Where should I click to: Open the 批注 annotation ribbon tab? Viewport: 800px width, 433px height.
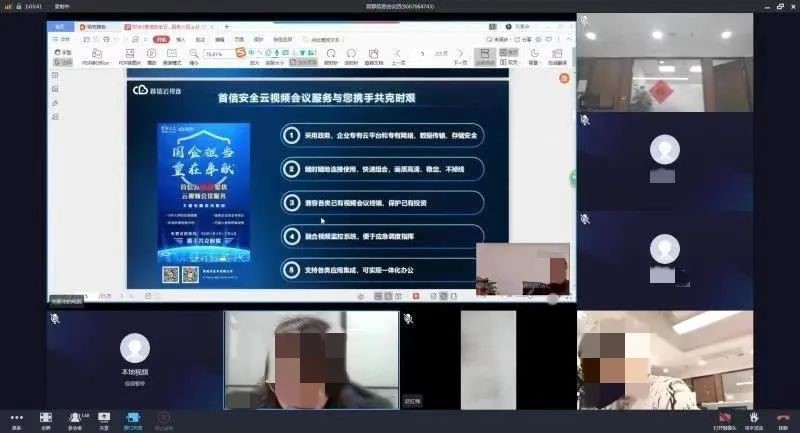pyautogui.click(x=200, y=39)
